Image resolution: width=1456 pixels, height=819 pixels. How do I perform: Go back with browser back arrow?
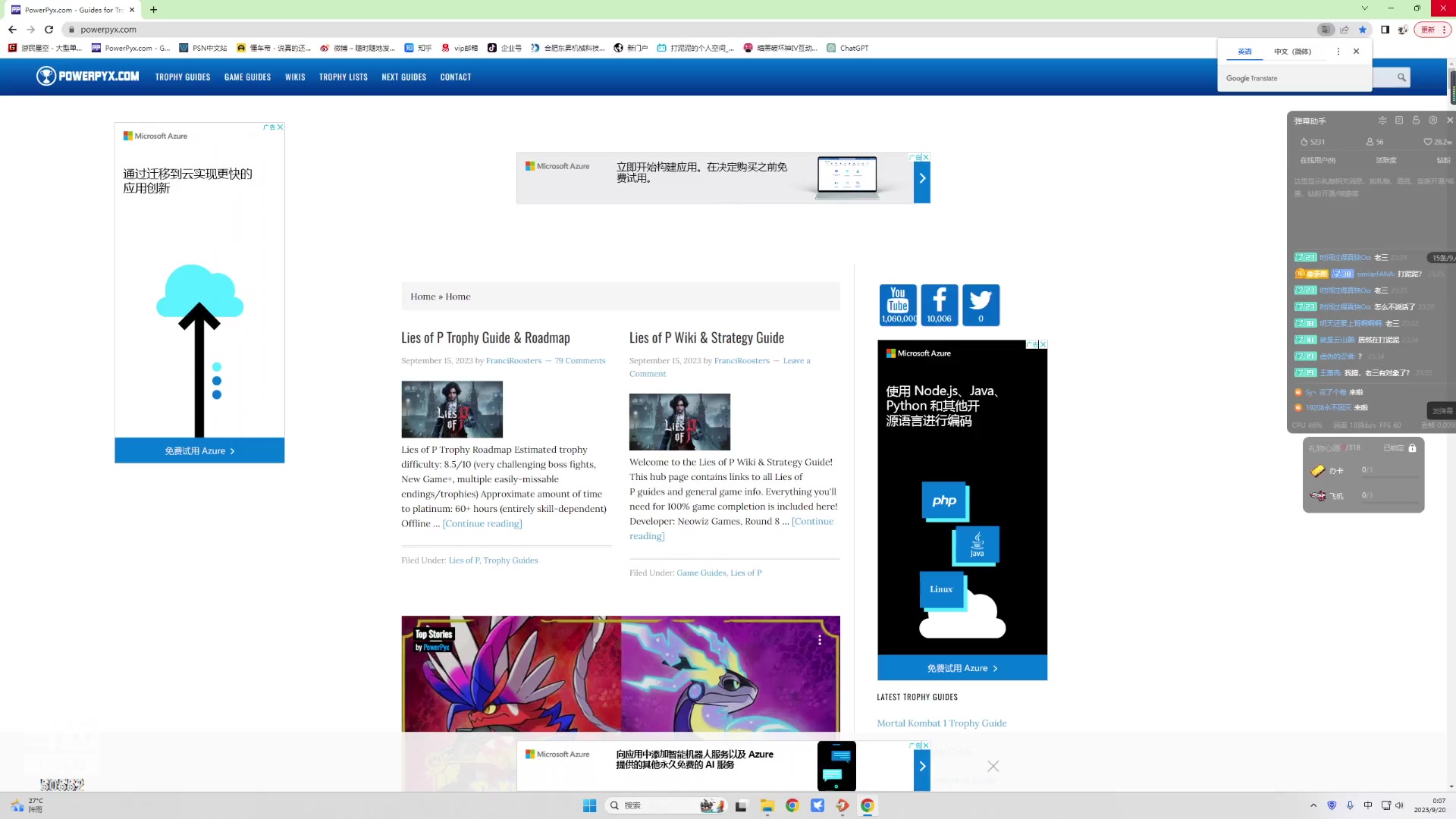(x=12, y=30)
